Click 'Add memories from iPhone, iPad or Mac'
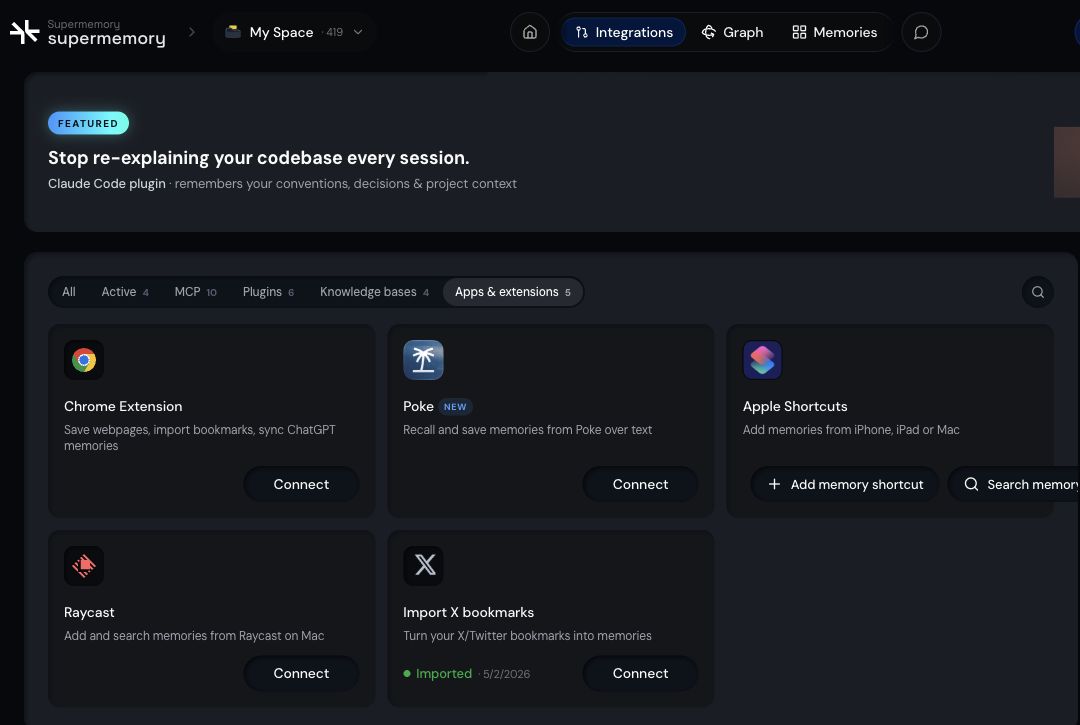Screen dimensions: 1080x725 click(851, 430)
